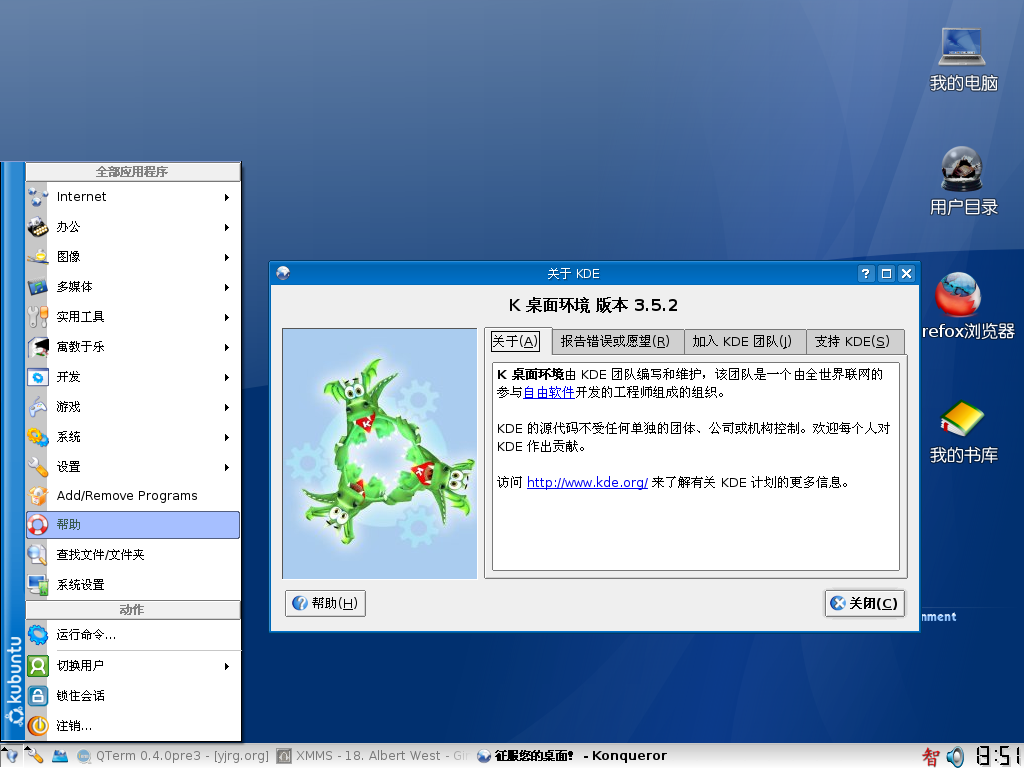Expand the Internet submenu arrow
The width and height of the screenshot is (1024, 768).
pyautogui.click(x=227, y=197)
